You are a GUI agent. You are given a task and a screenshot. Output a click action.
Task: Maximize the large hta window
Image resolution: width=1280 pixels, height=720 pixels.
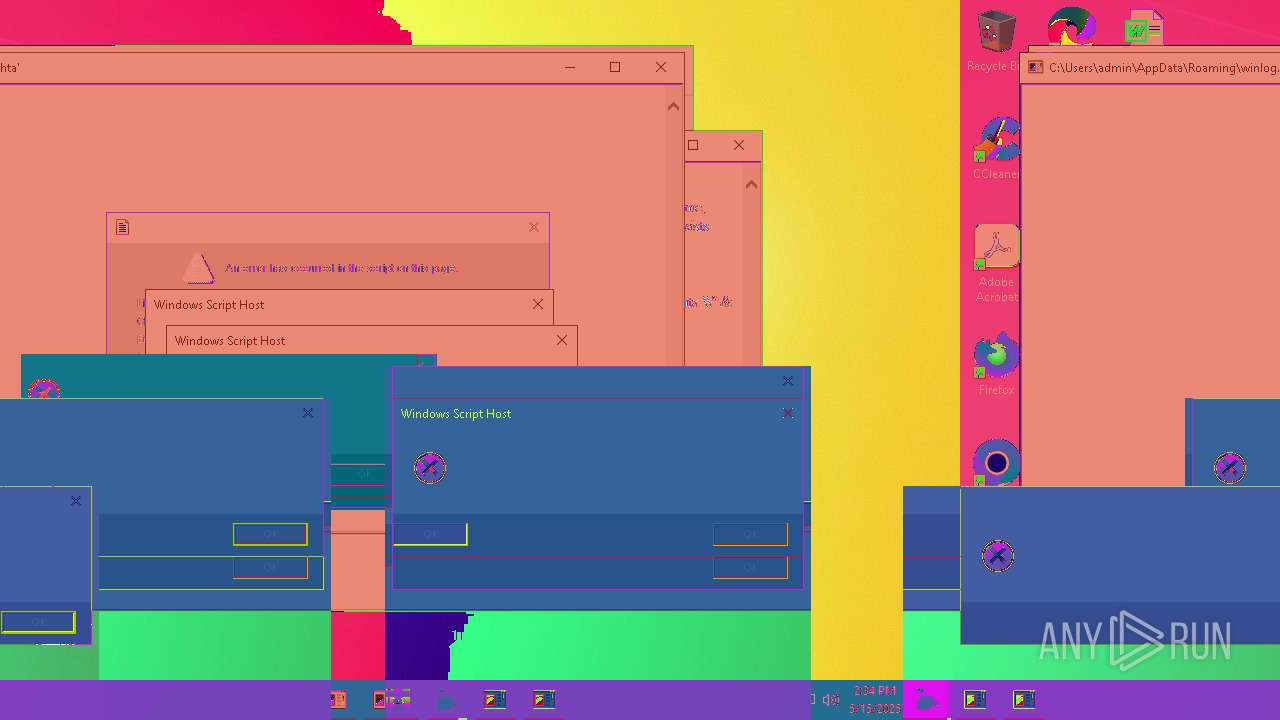tap(615, 67)
